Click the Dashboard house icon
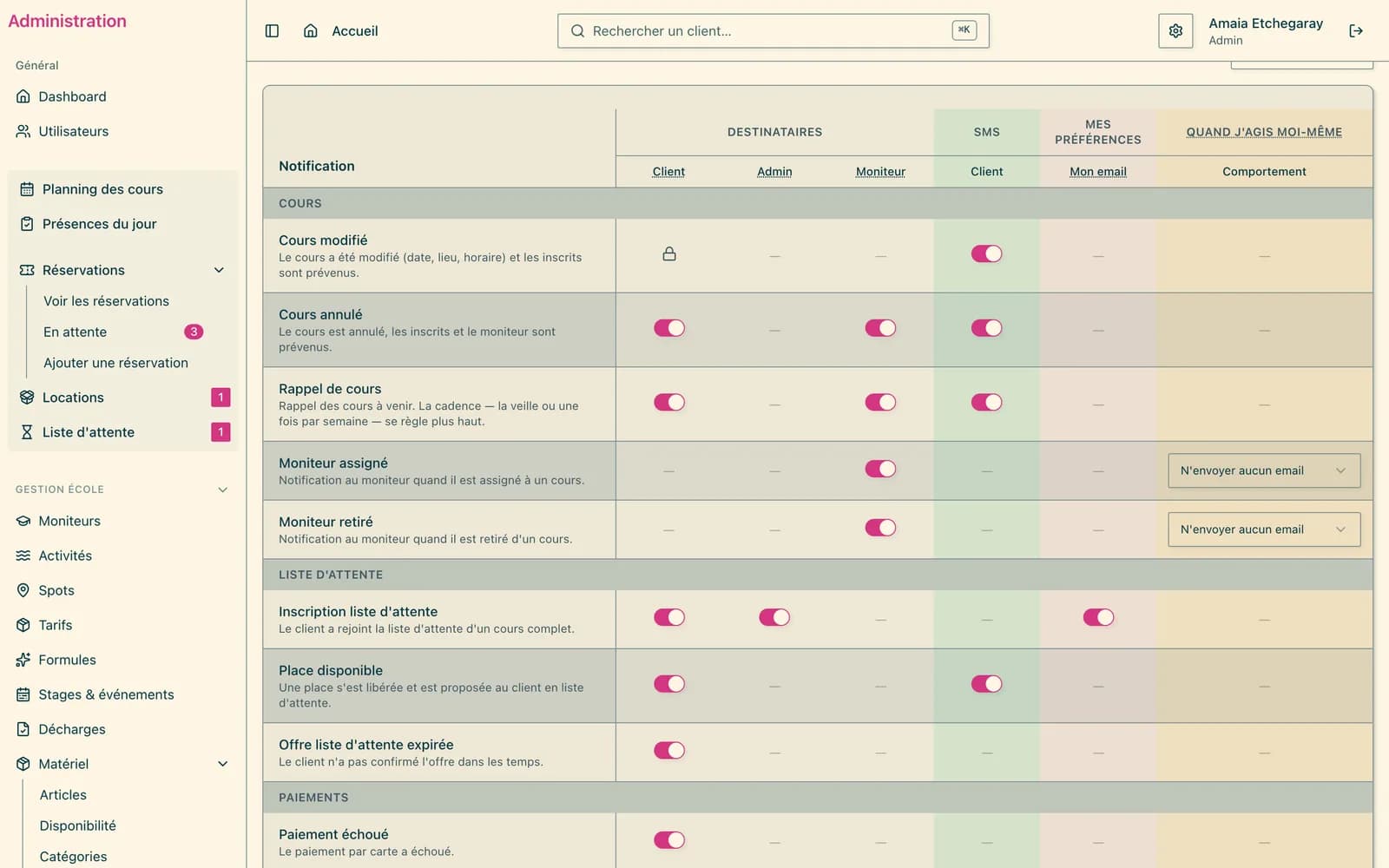Viewport: 1389px width, 868px height. 23,96
